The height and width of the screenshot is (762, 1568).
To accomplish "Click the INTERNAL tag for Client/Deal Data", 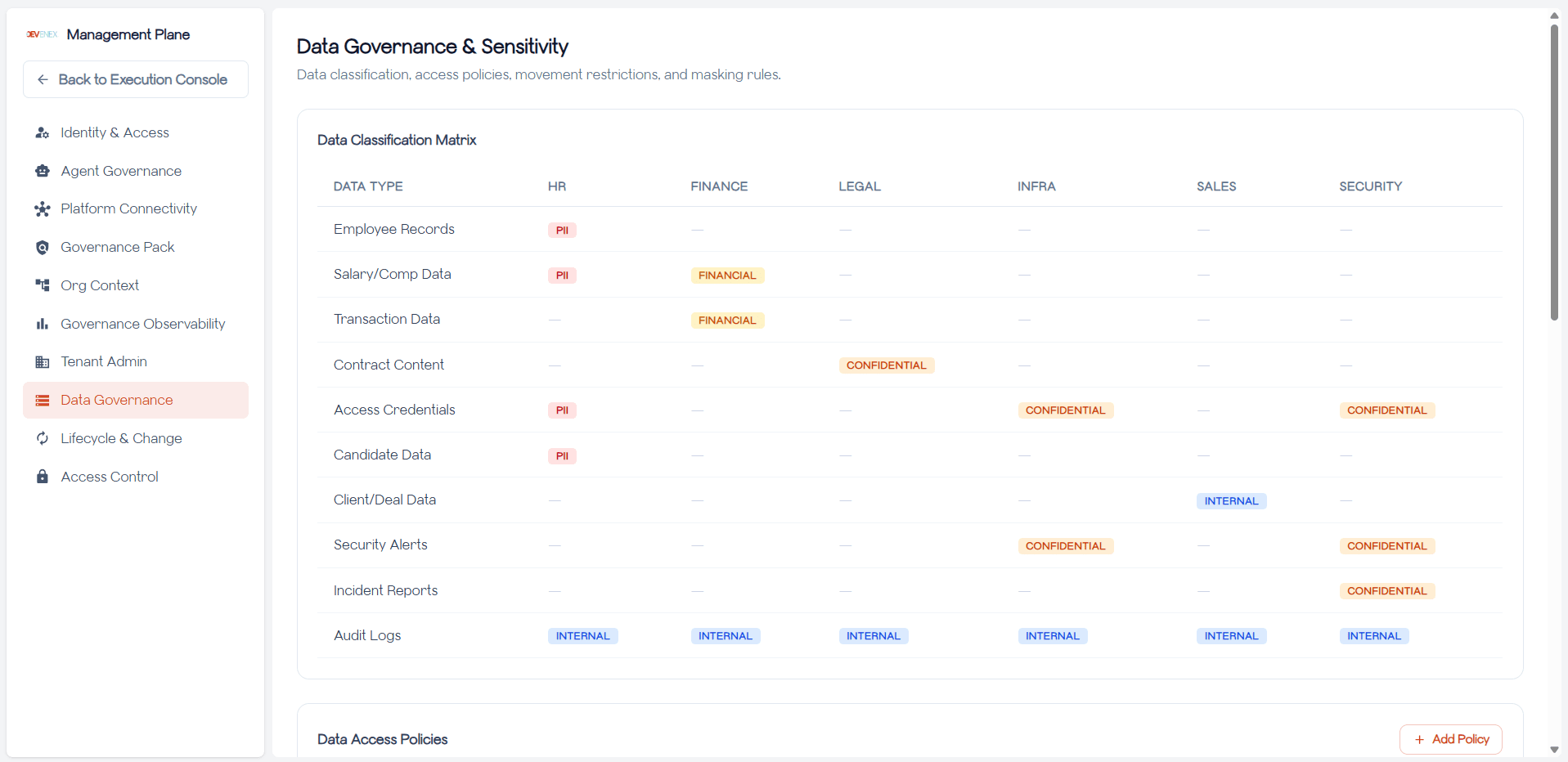I will tap(1230, 501).
